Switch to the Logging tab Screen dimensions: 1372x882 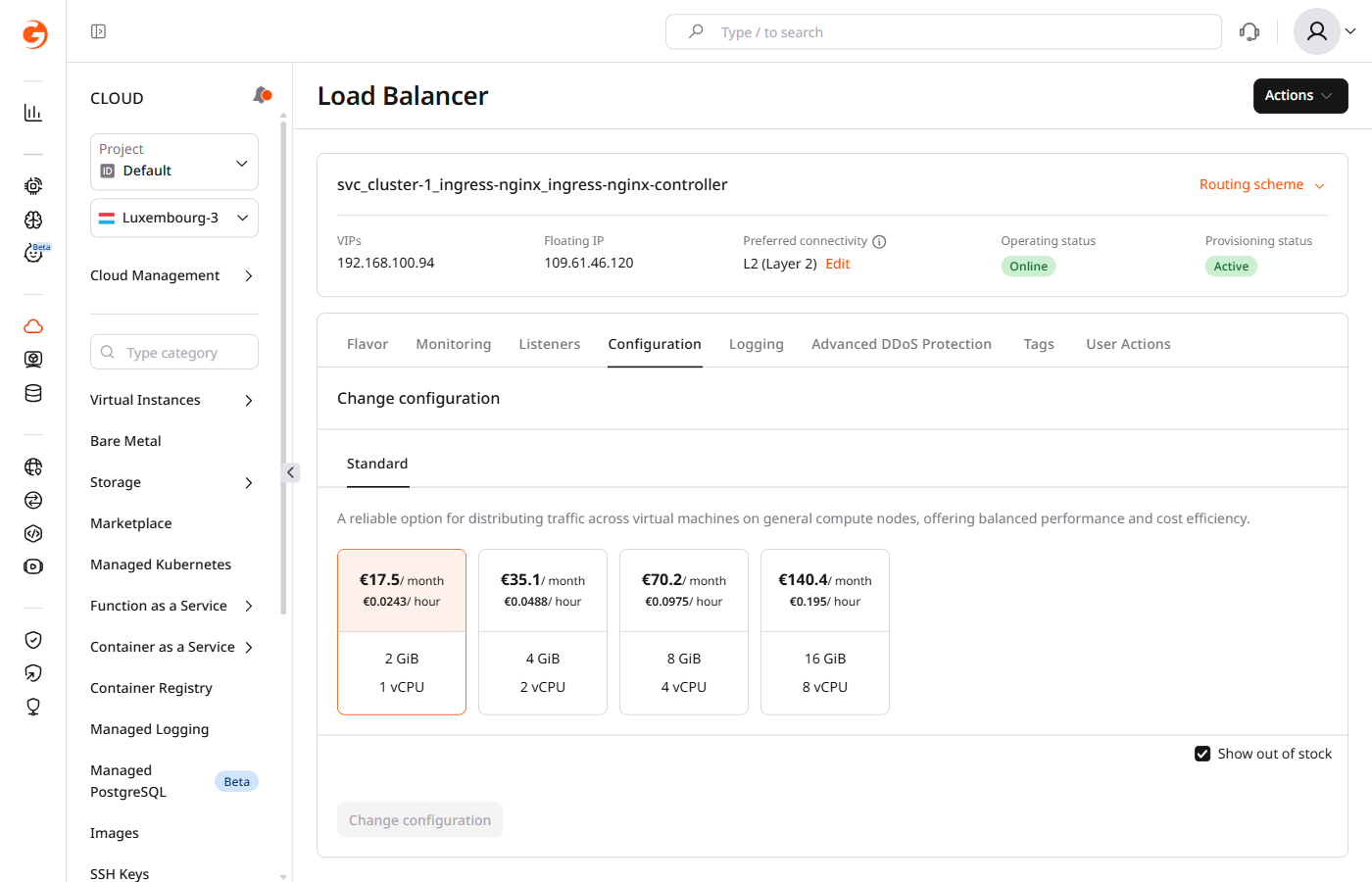[757, 344]
